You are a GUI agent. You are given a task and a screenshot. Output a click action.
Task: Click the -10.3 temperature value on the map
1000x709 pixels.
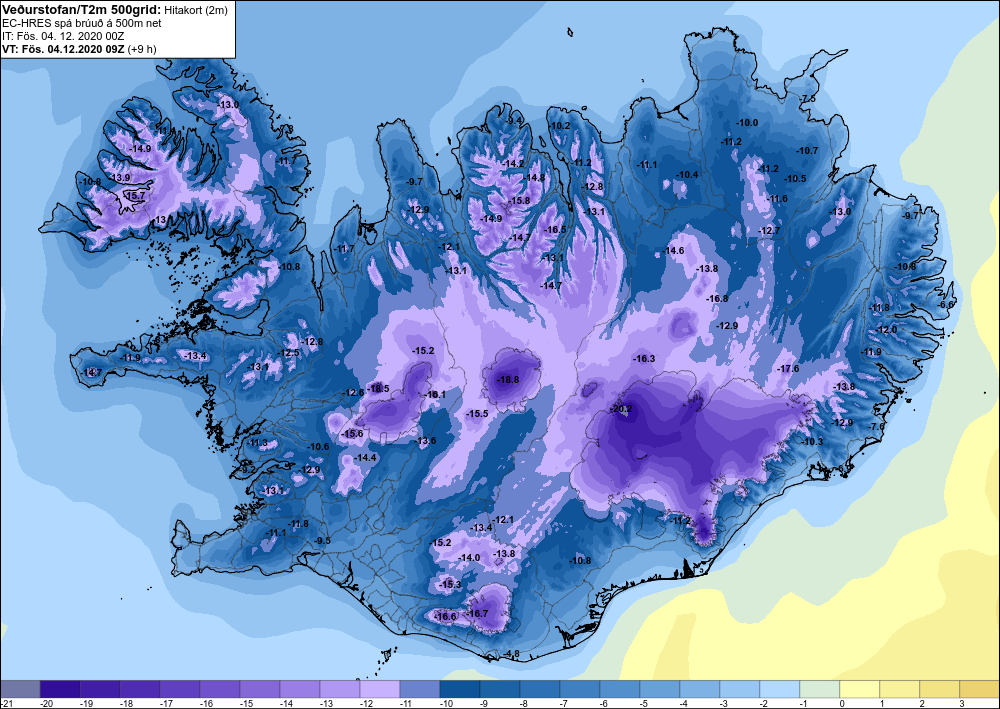point(812,441)
